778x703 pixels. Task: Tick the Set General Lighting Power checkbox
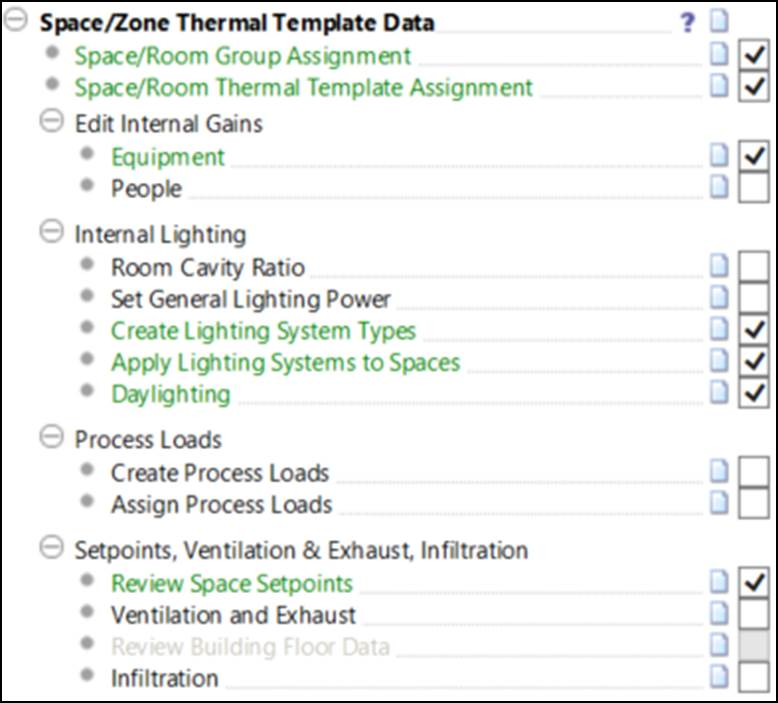point(754,298)
